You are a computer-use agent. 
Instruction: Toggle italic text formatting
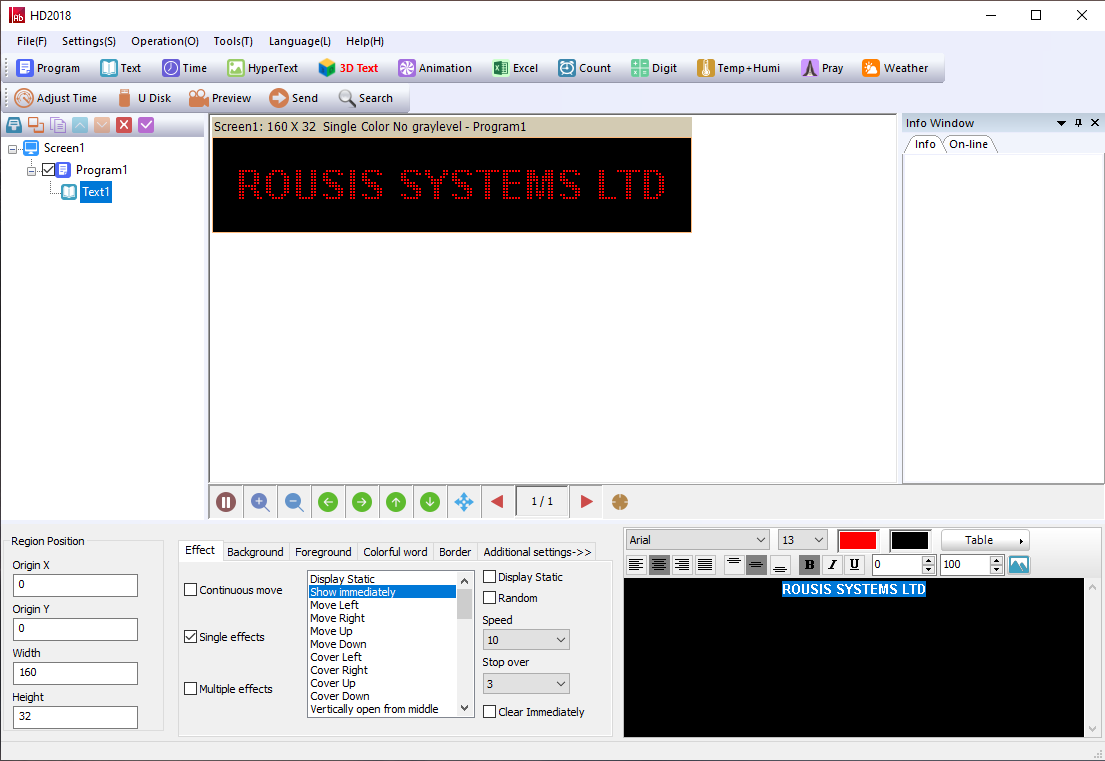click(832, 564)
